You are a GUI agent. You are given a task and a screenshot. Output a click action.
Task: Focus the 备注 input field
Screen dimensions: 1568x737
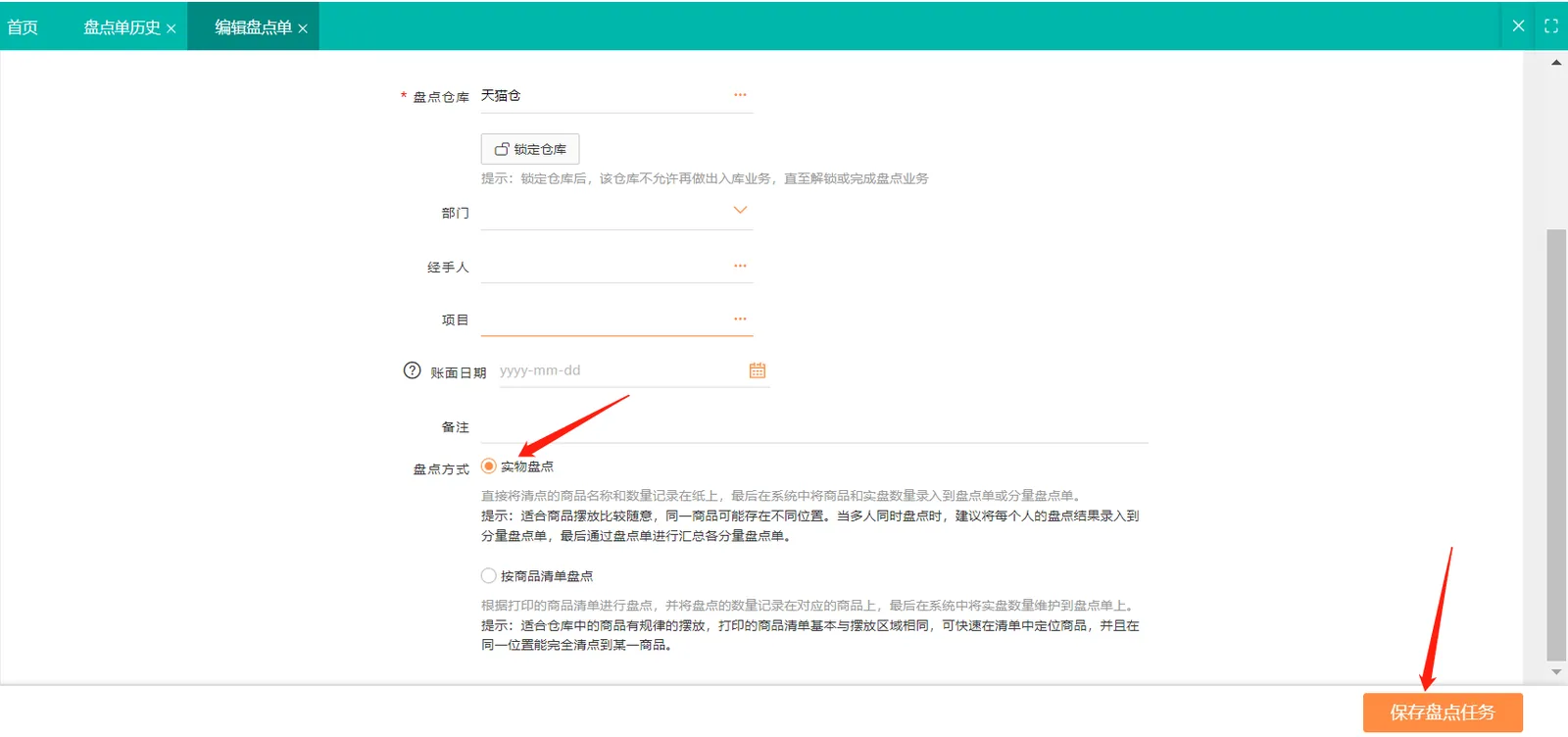(x=814, y=427)
